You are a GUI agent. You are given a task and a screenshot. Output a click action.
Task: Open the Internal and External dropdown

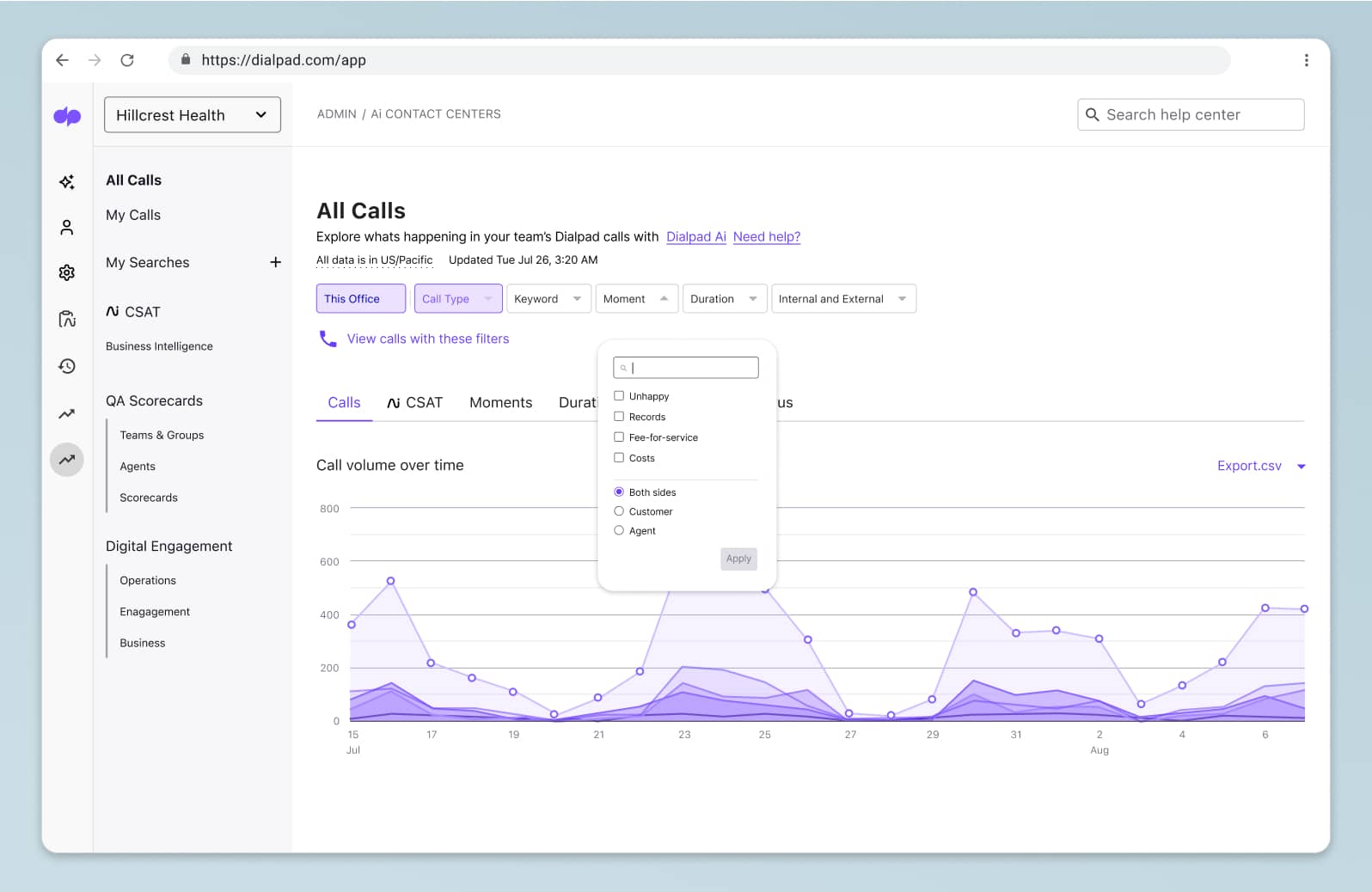[842, 299]
